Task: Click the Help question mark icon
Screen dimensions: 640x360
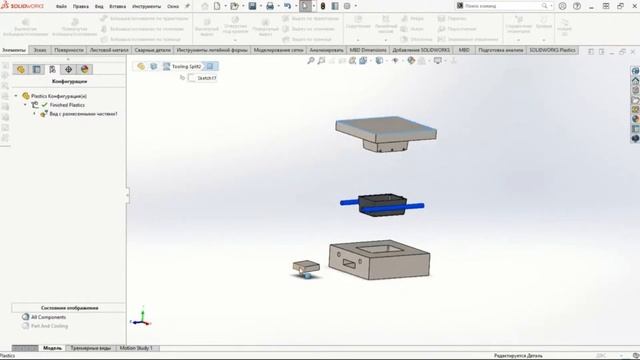Action: click(577, 6)
